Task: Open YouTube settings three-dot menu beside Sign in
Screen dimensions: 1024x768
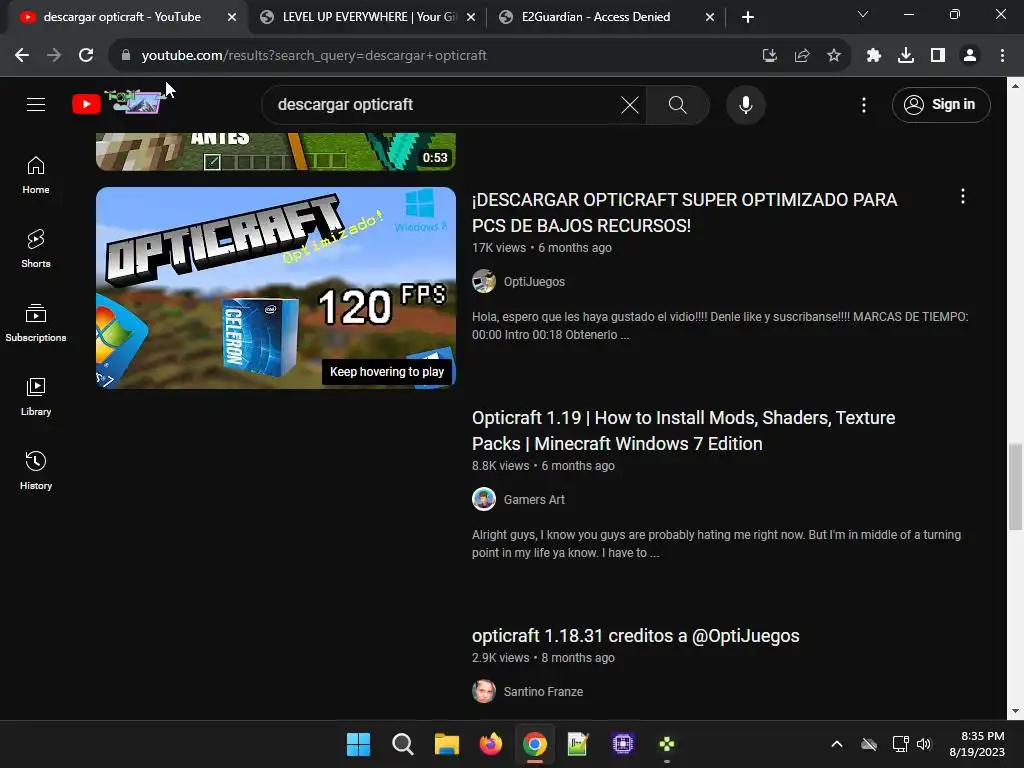Action: (863, 104)
